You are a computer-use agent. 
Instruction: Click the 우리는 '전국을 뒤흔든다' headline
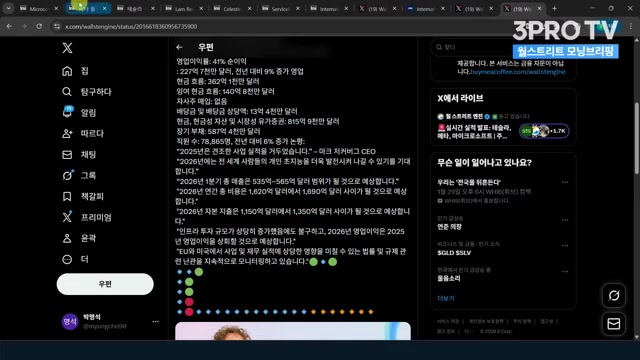[x=469, y=182]
